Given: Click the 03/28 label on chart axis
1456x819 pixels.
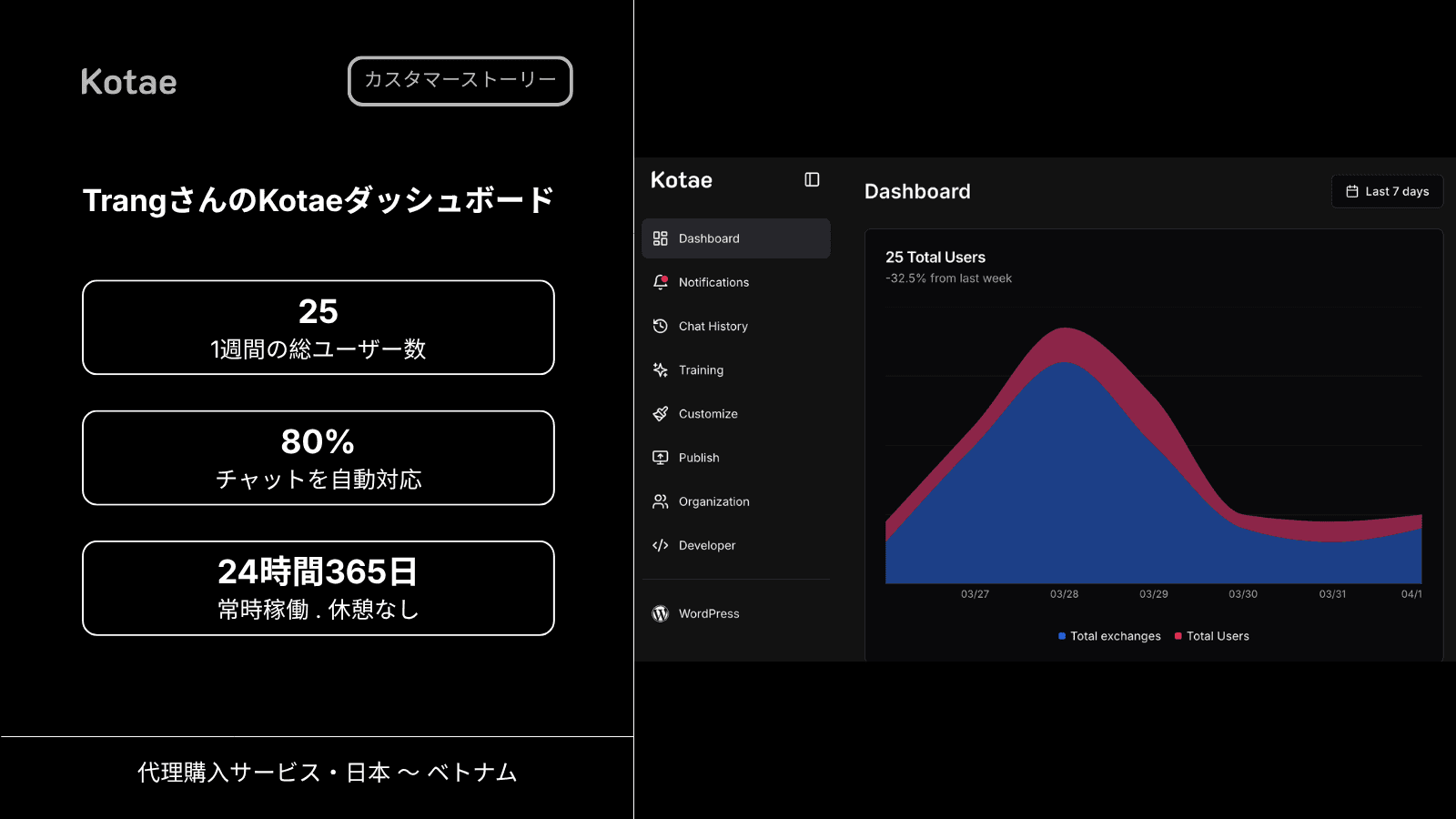Looking at the screenshot, I should (x=1065, y=594).
